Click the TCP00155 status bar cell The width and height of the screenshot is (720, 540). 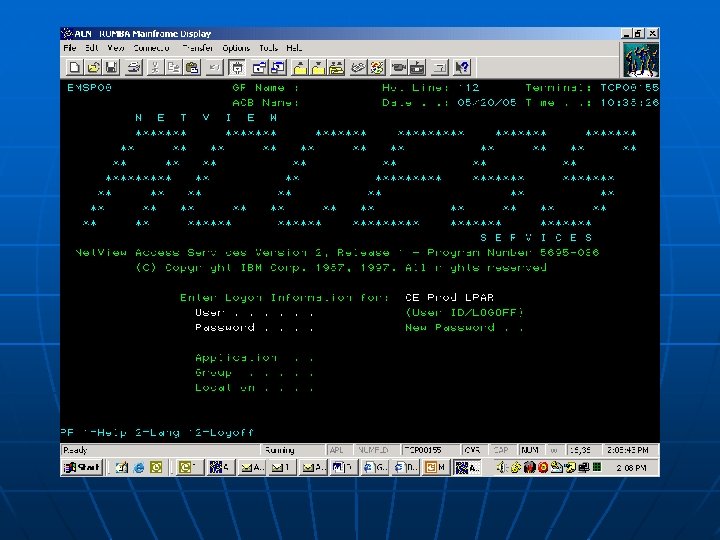(x=423, y=450)
